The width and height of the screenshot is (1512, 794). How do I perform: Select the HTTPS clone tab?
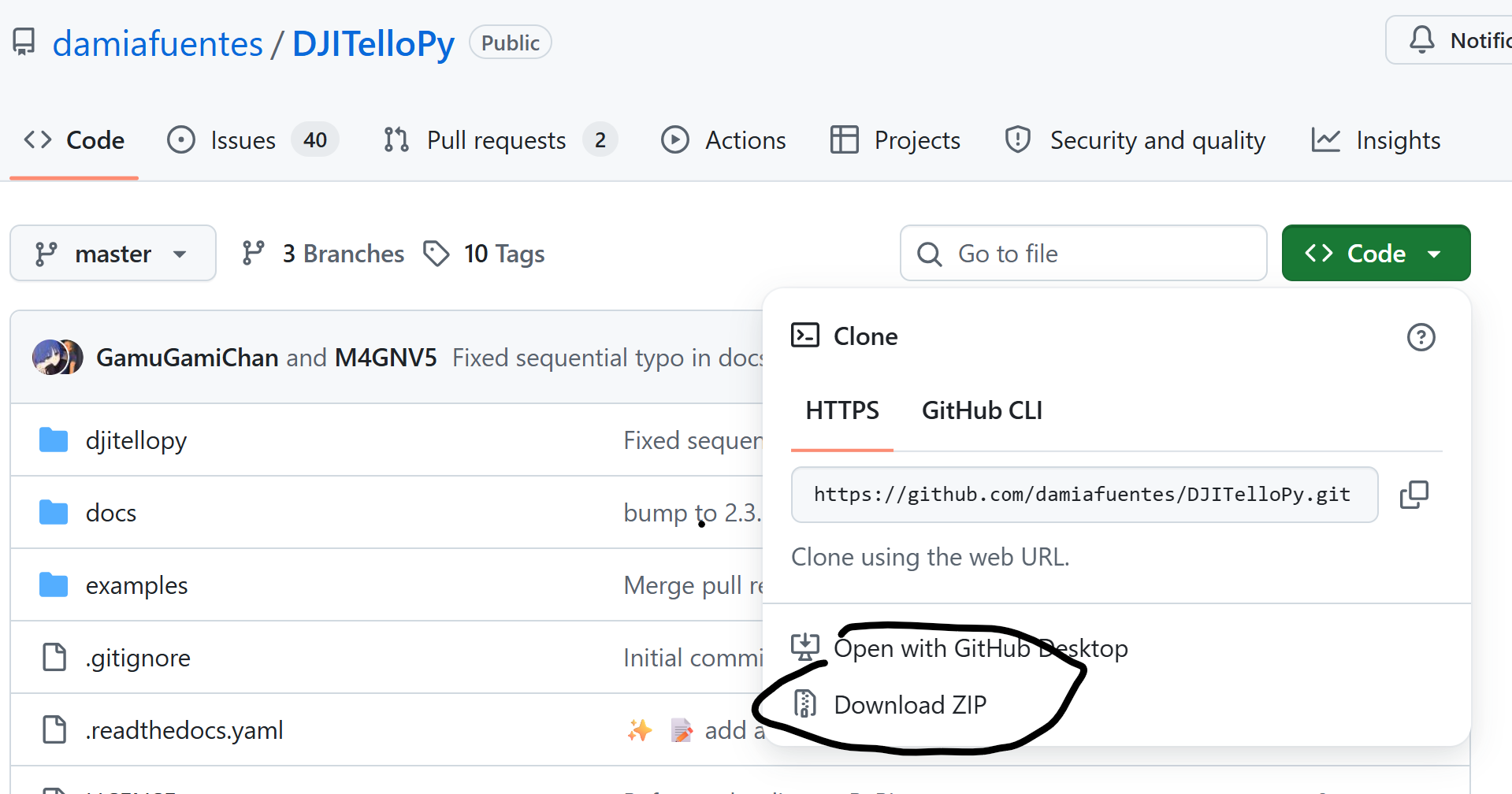pyautogui.click(x=842, y=410)
